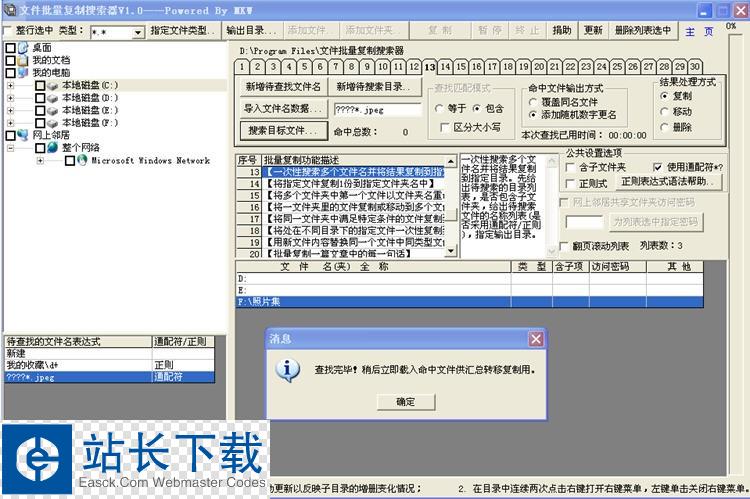Switch to tab 5
750x499 pixels.
304,67
